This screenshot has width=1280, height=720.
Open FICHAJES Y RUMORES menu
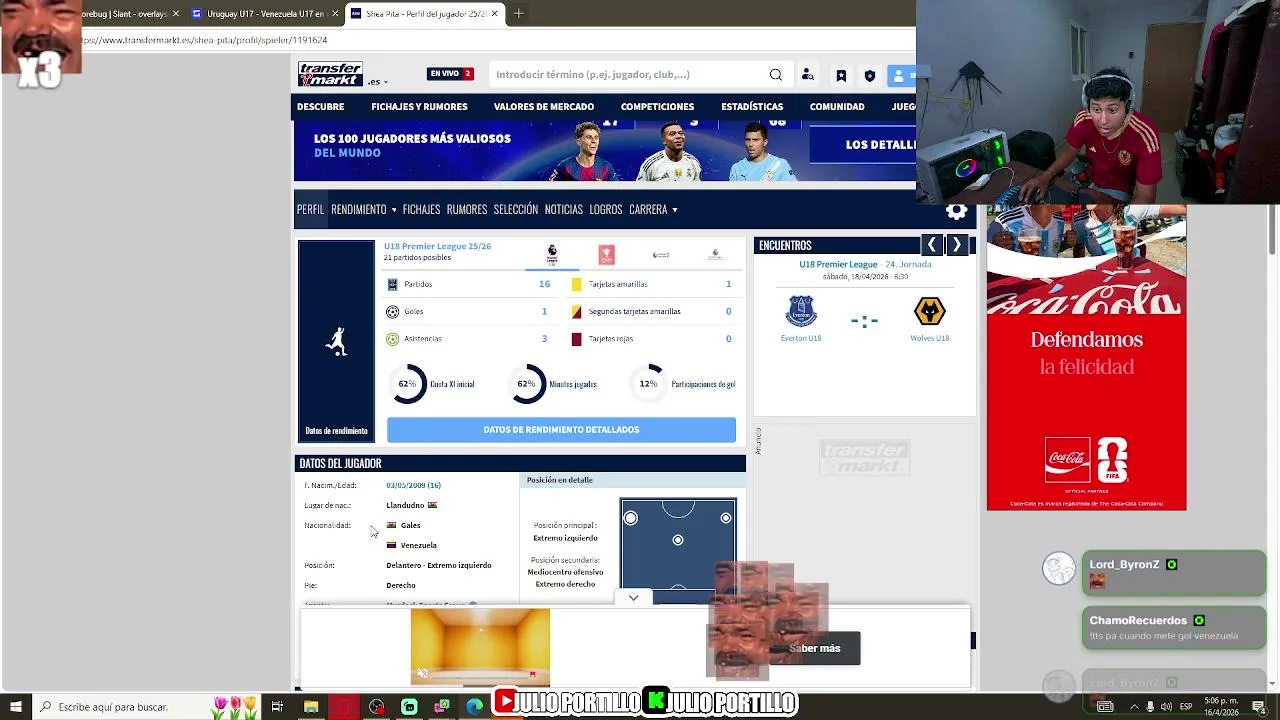pyautogui.click(x=419, y=106)
